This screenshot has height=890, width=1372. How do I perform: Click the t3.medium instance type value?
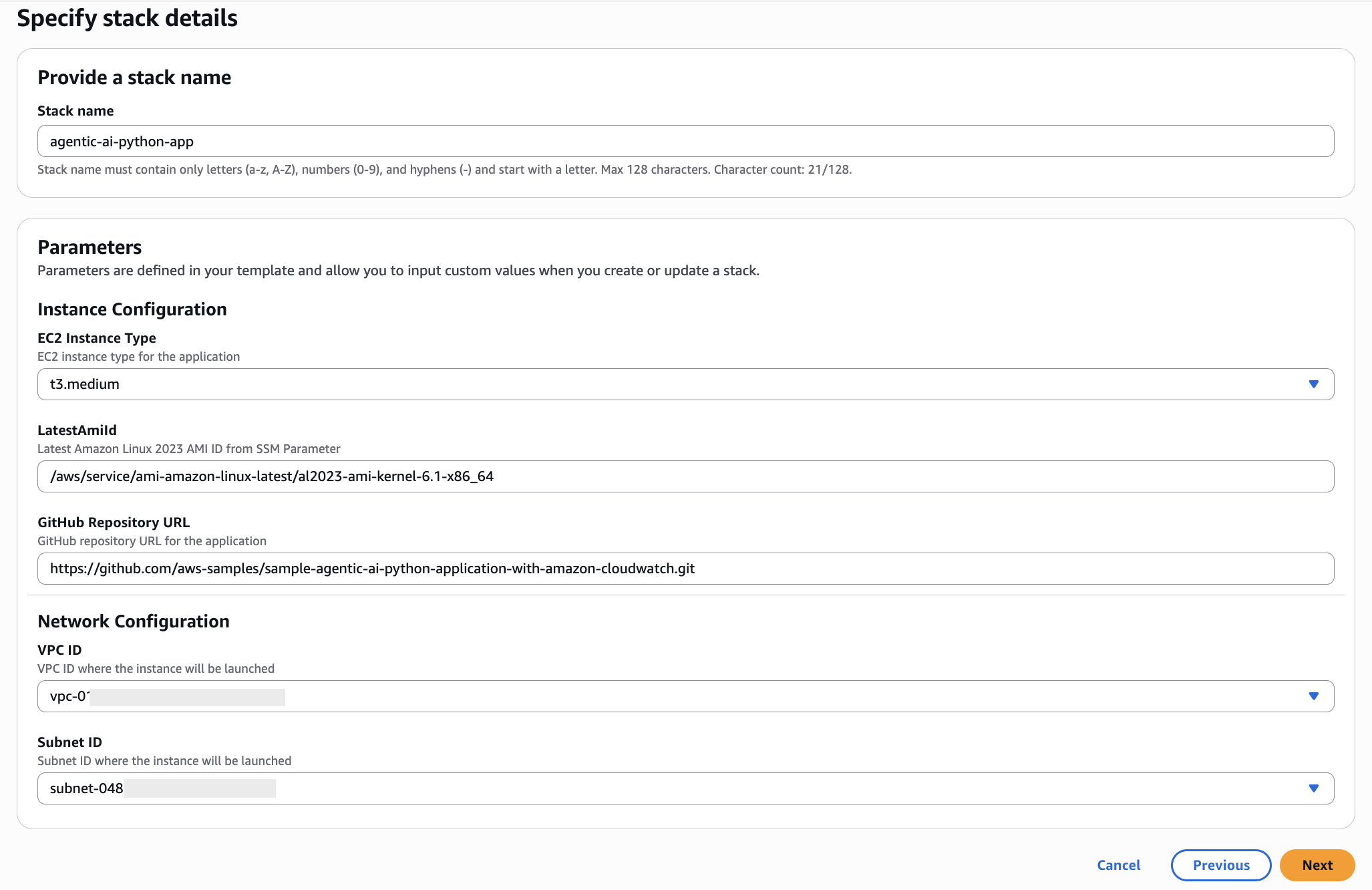(x=83, y=384)
